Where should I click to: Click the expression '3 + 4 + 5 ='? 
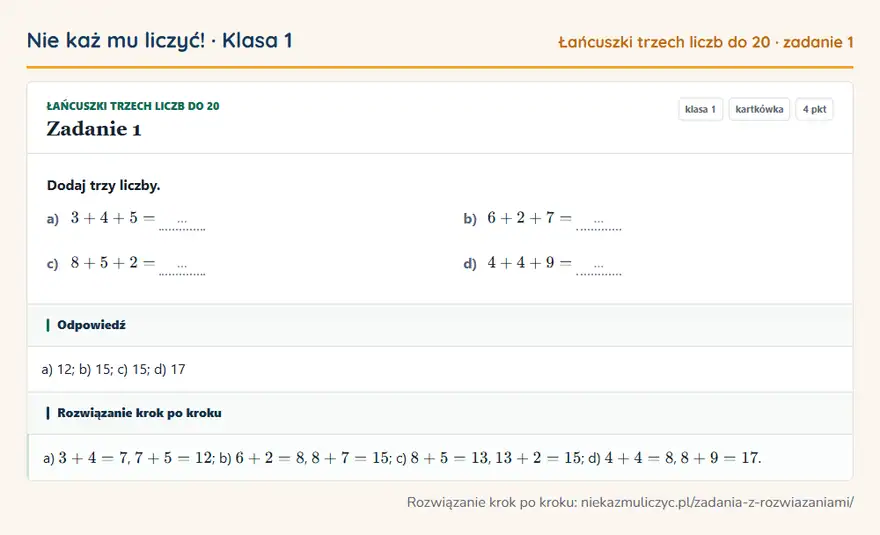pos(113,218)
